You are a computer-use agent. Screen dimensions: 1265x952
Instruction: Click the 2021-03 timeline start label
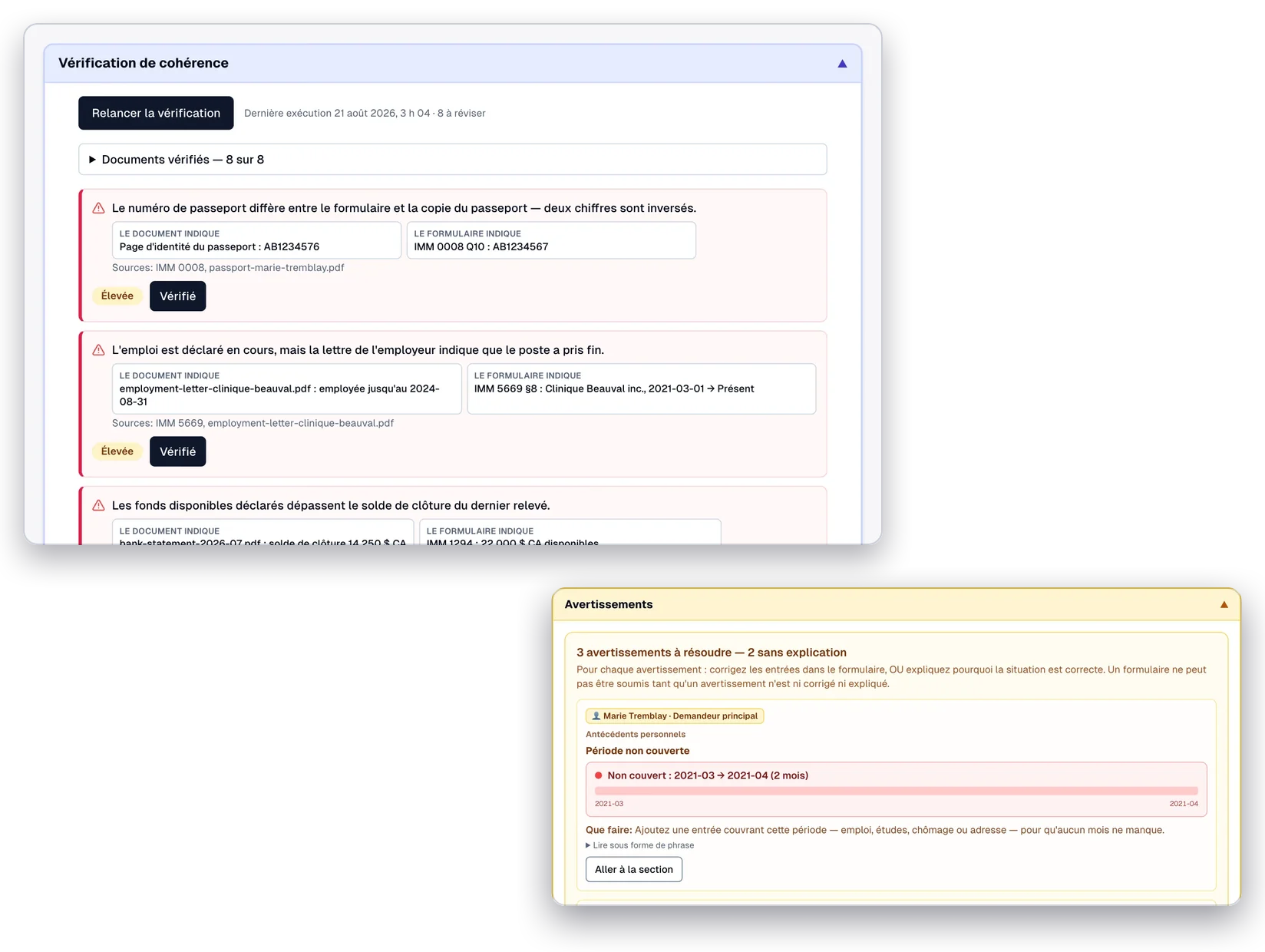(609, 804)
